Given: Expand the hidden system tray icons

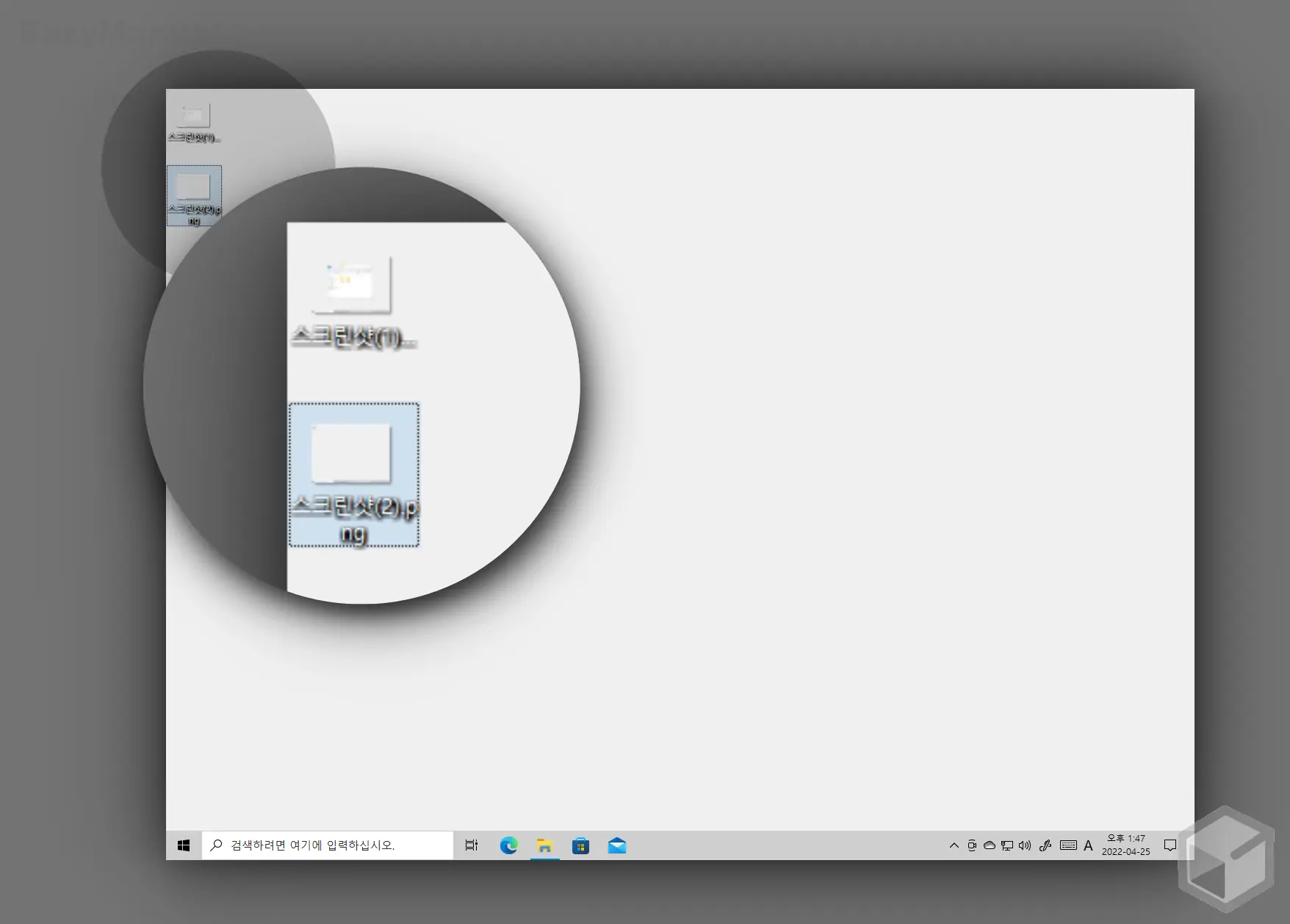Looking at the screenshot, I should tap(954, 845).
